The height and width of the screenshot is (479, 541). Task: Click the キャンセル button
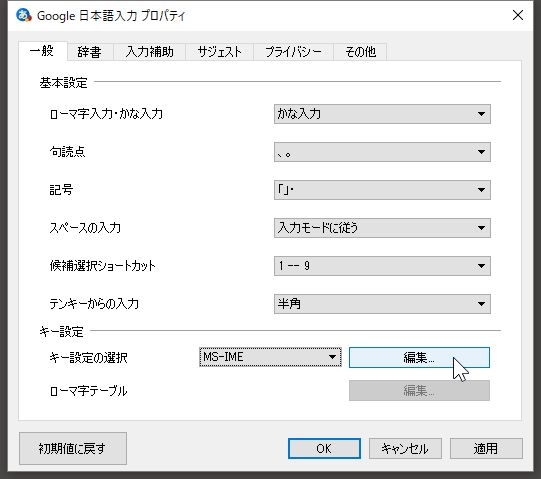pos(405,448)
